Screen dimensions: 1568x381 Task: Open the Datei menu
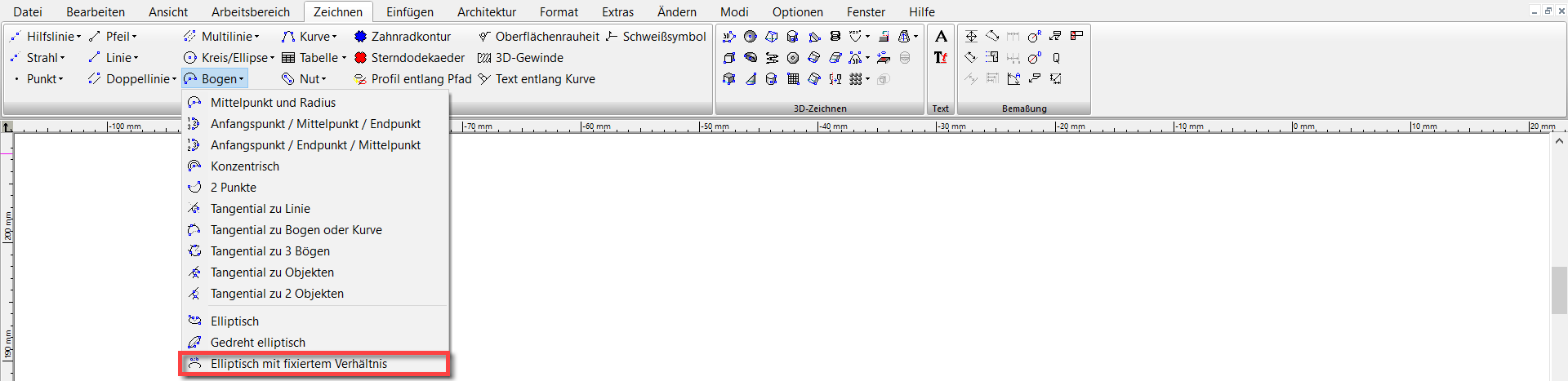[x=28, y=12]
